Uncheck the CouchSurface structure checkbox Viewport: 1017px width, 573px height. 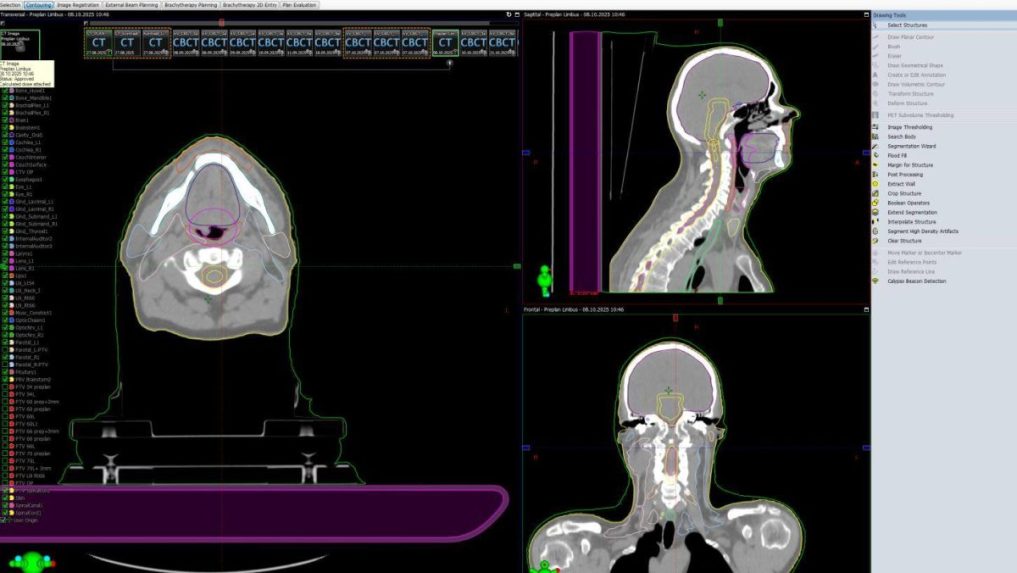pyautogui.click(x=5, y=163)
